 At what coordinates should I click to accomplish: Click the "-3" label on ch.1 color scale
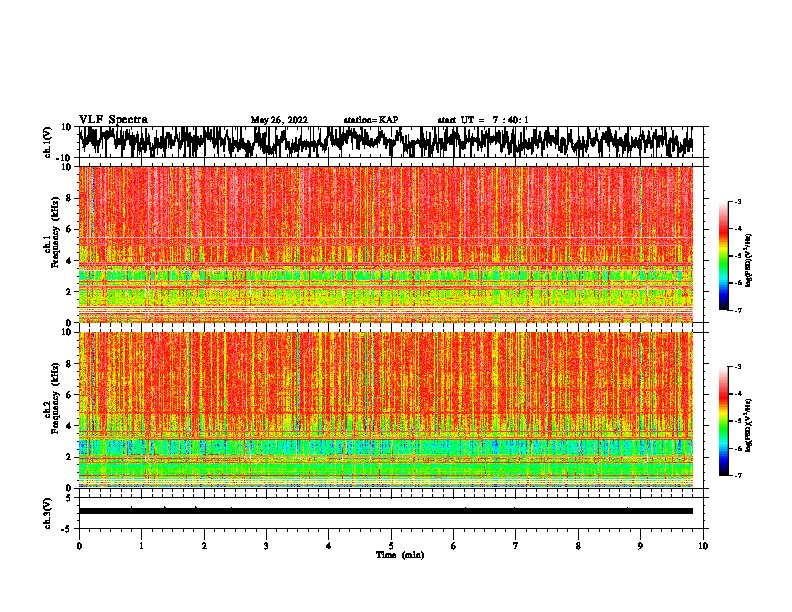[738, 201]
